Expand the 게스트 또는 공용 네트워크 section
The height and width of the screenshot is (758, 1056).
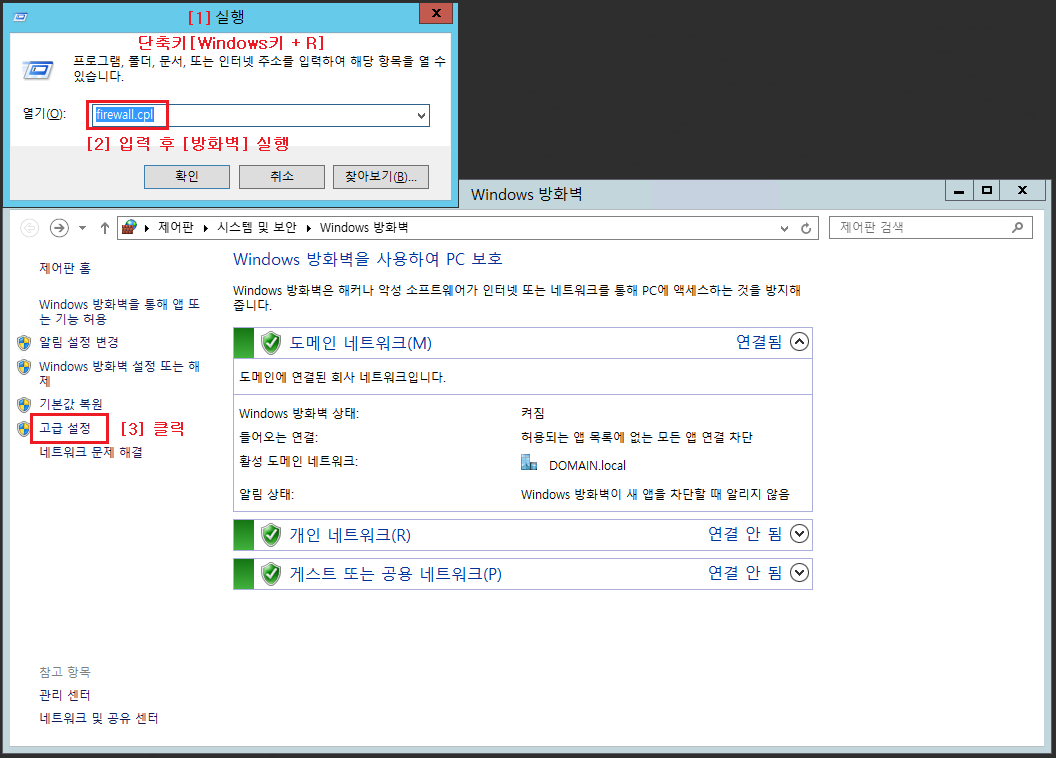pyautogui.click(x=799, y=573)
